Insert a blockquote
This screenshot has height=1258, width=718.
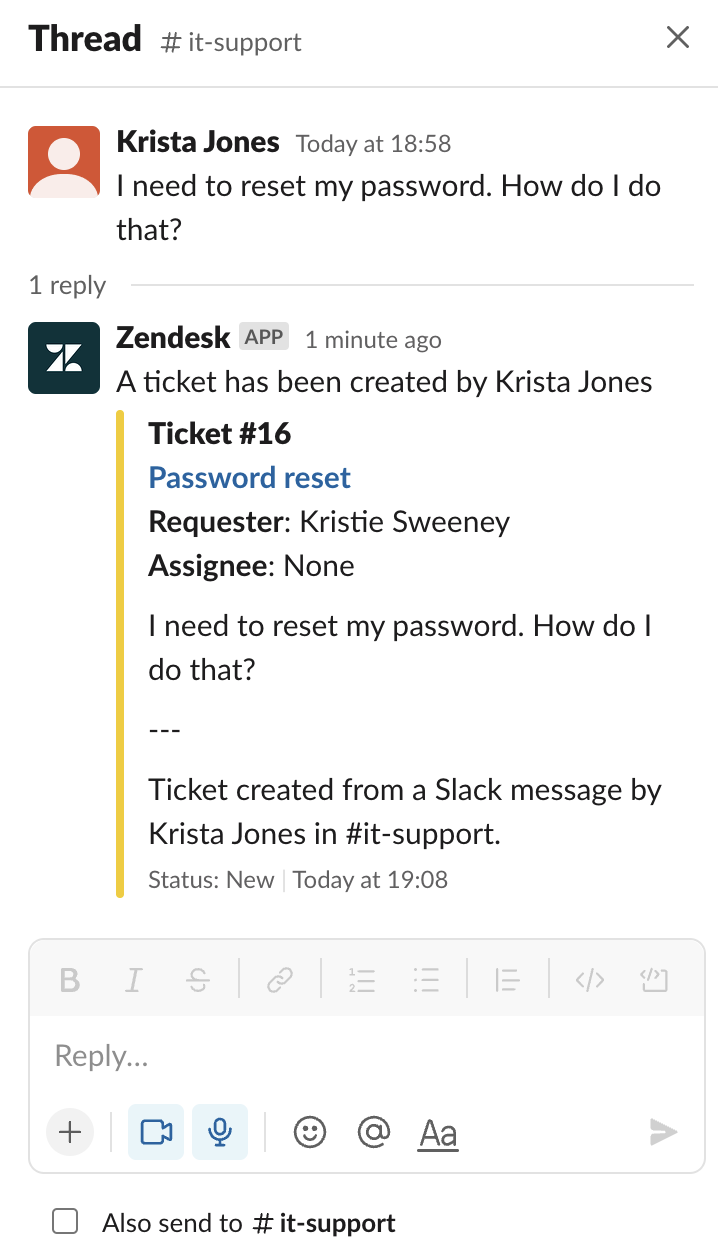pyautogui.click(x=507, y=980)
